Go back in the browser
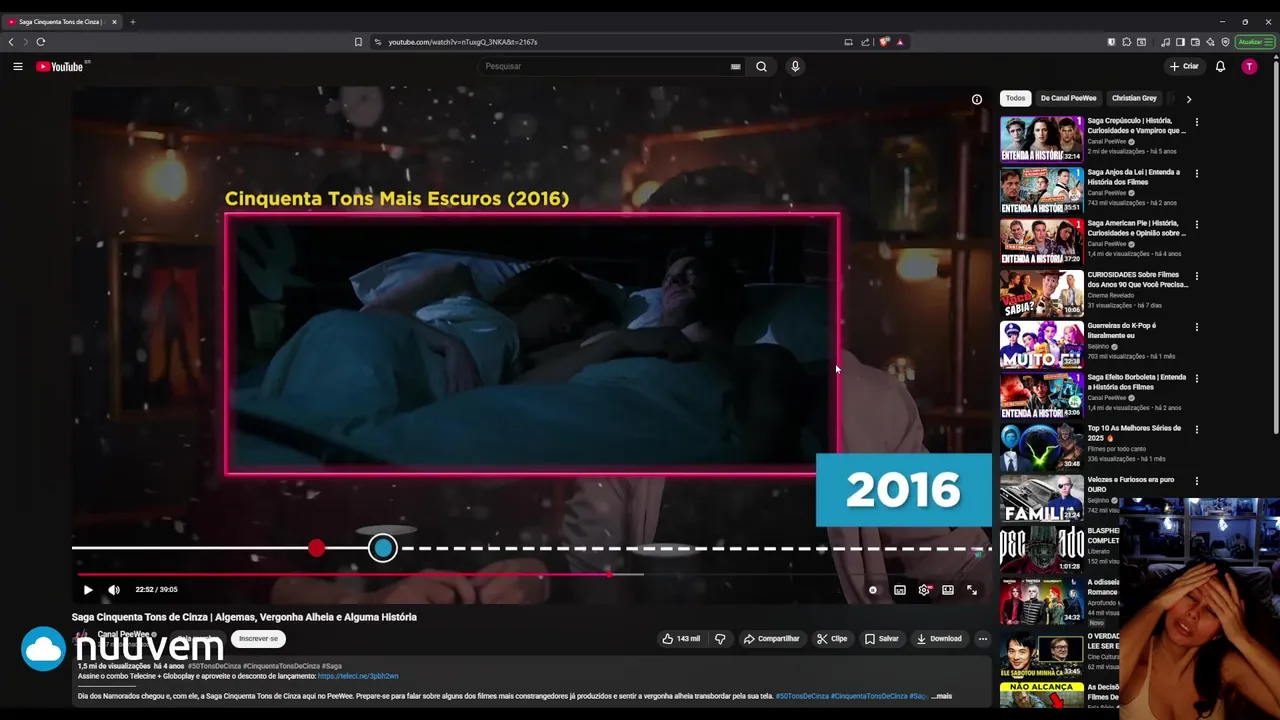The width and height of the screenshot is (1280, 720). [x=11, y=42]
